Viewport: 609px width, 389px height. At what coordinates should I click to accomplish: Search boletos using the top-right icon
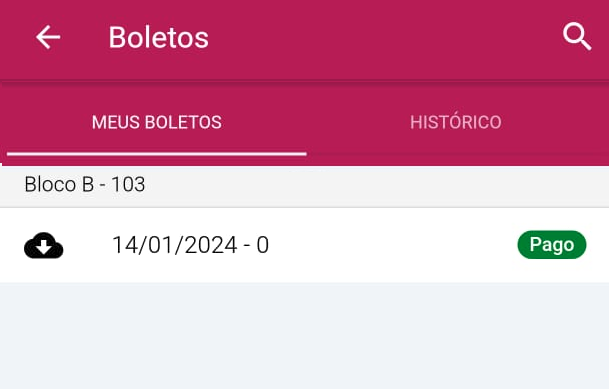[x=577, y=37]
